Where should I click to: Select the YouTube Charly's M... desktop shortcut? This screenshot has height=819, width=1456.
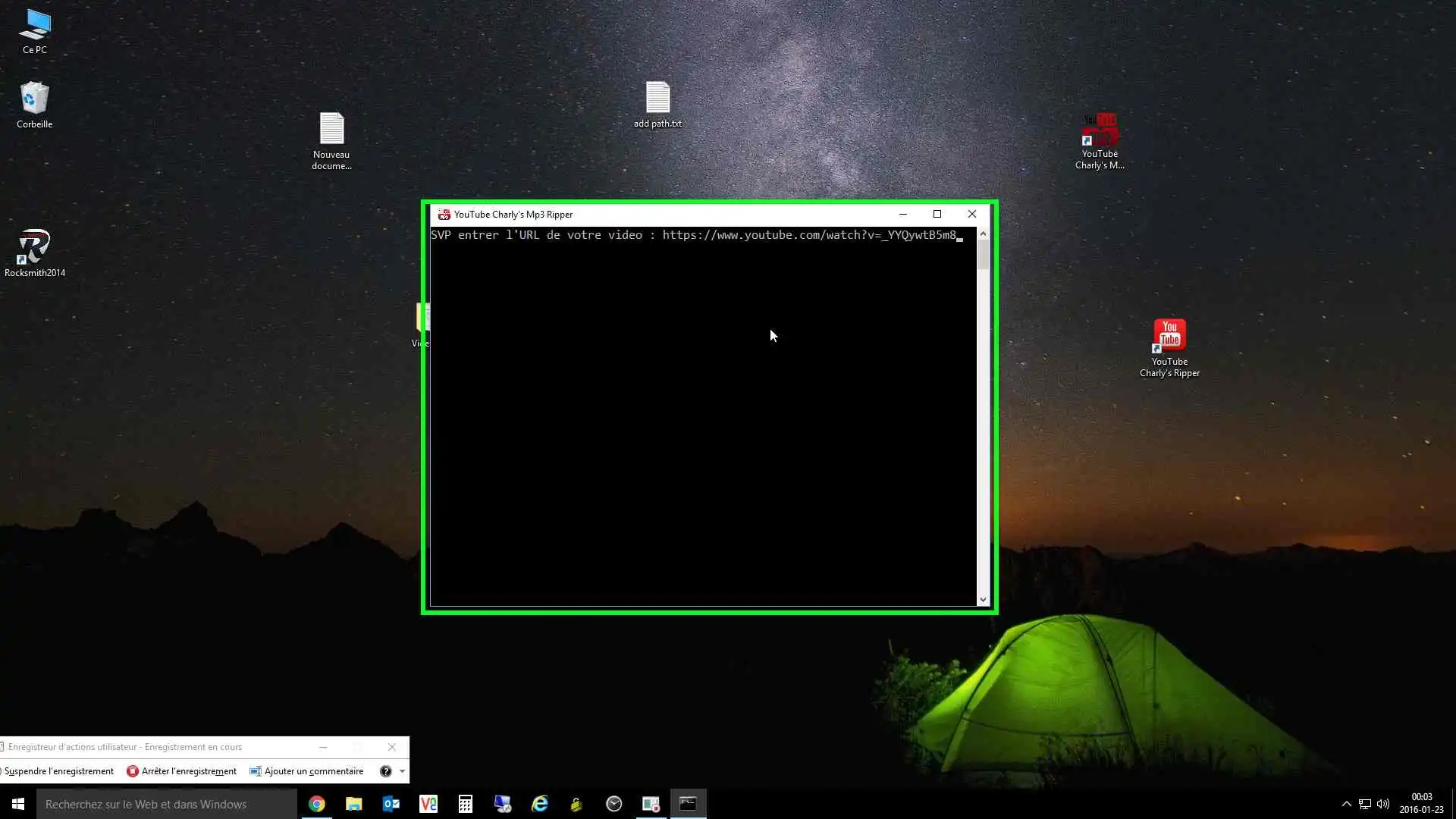pos(1100,141)
